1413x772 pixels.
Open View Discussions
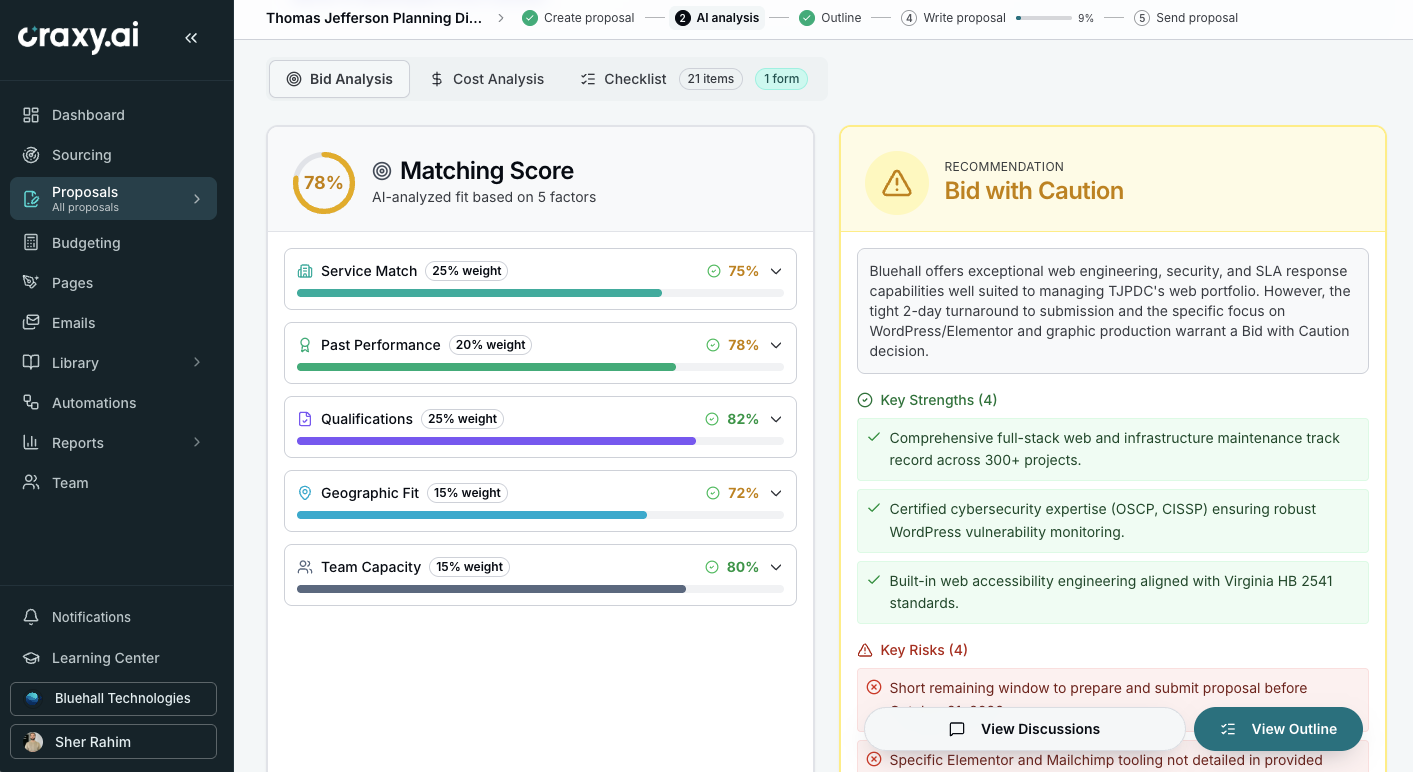1025,729
